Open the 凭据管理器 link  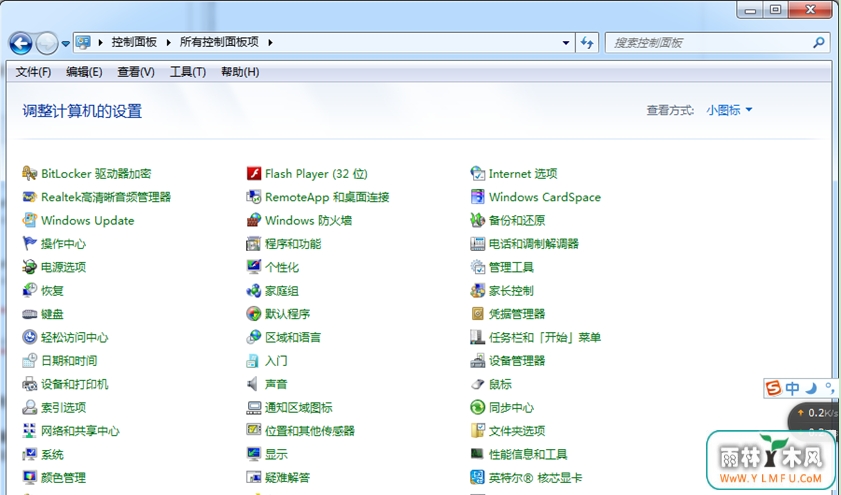pyautogui.click(x=517, y=314)
